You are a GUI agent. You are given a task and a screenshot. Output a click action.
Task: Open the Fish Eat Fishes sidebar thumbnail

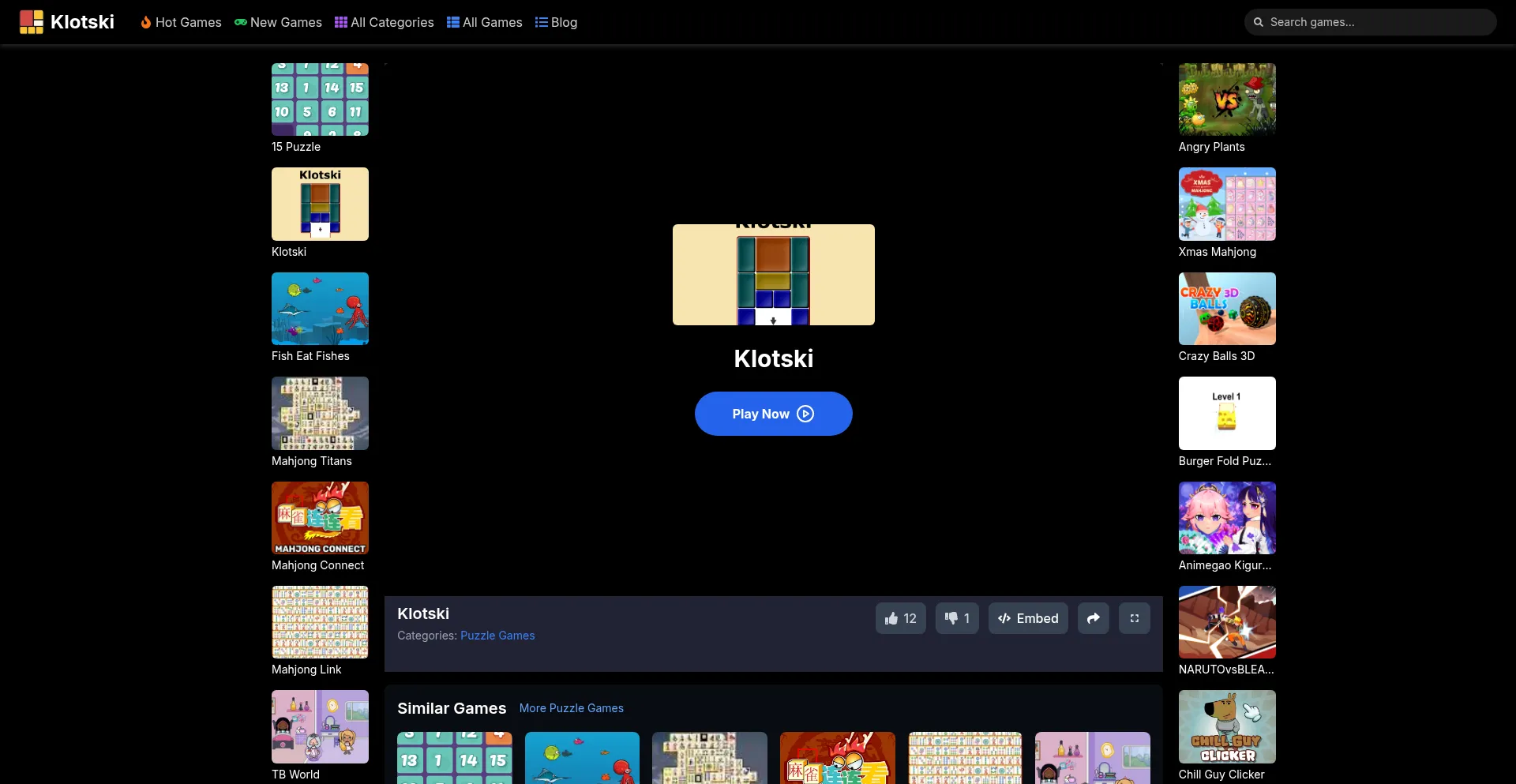(x=320, y=309)
